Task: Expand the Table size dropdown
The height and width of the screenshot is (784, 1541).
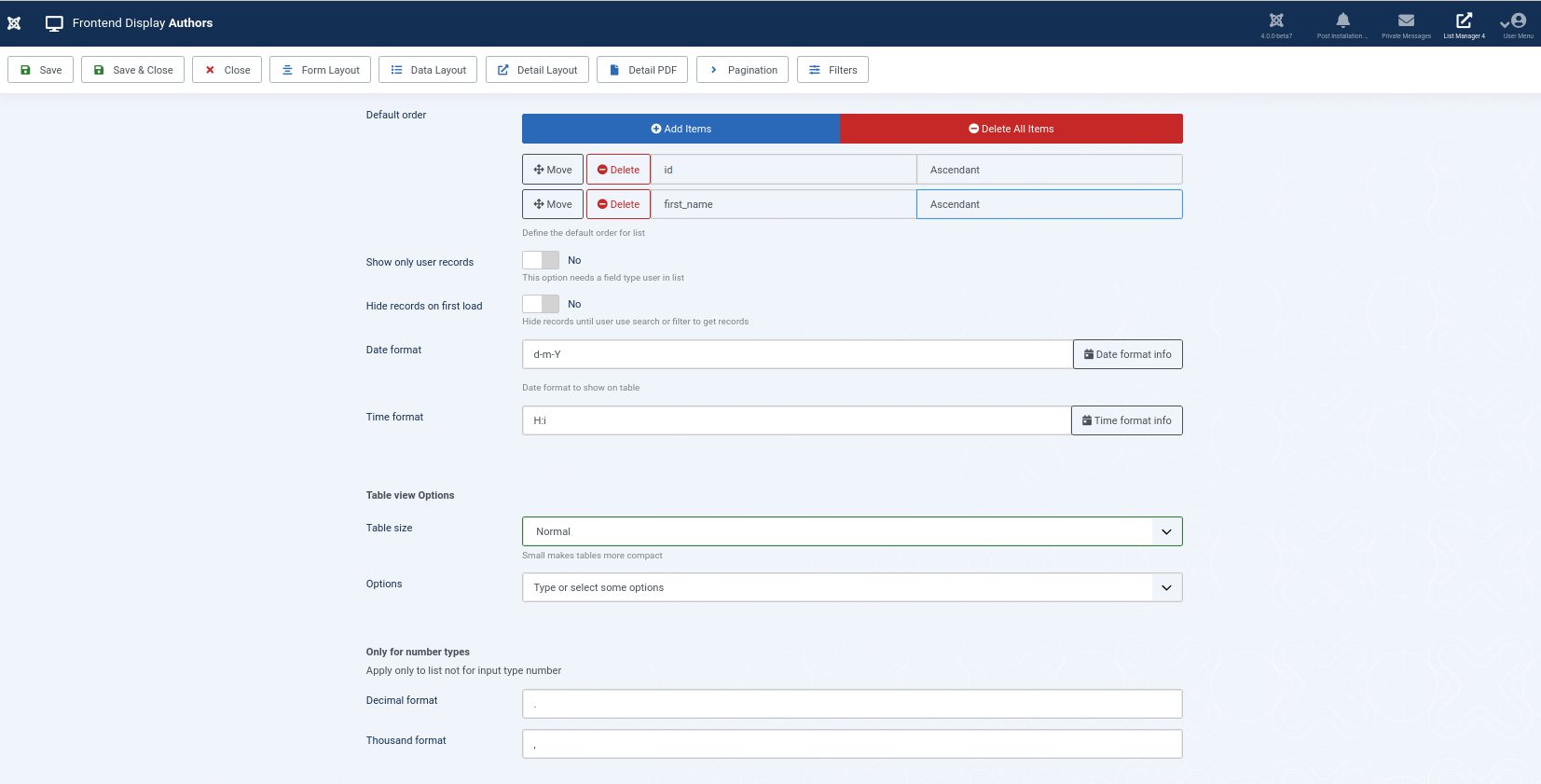Action: (851, 531)
